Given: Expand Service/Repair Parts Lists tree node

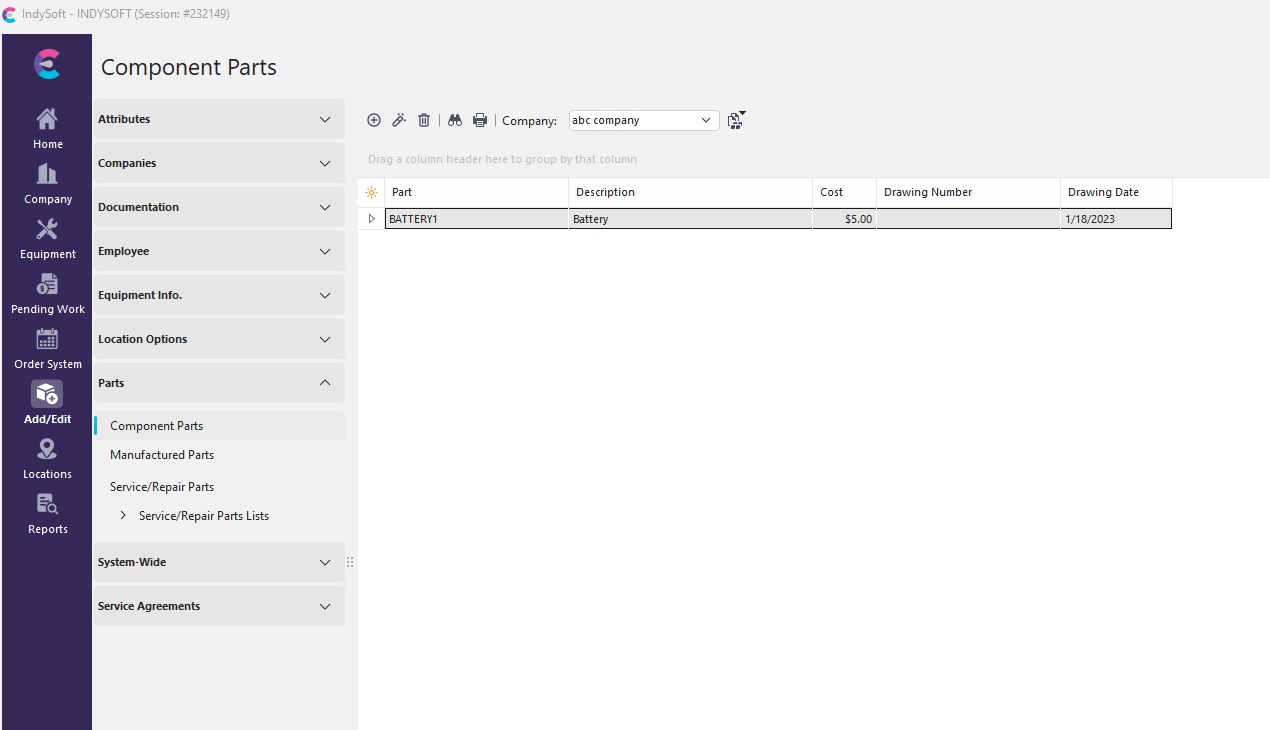Looking at the screenshot, I should [x=123, y=516].
